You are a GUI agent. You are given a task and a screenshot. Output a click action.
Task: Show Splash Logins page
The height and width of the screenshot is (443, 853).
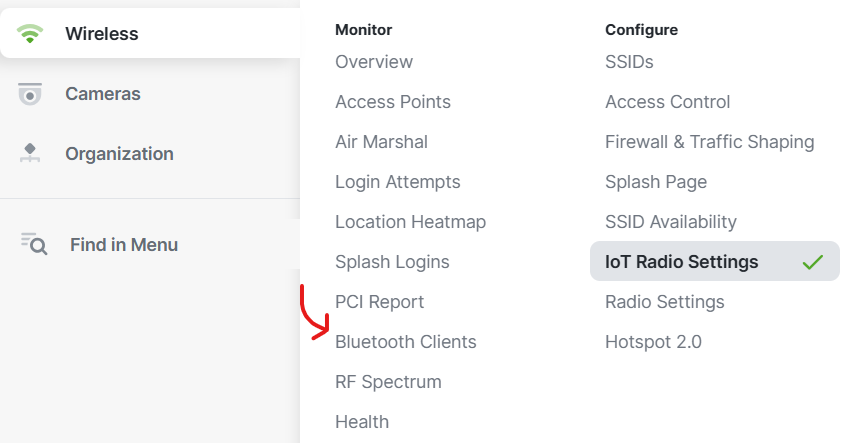392,262
